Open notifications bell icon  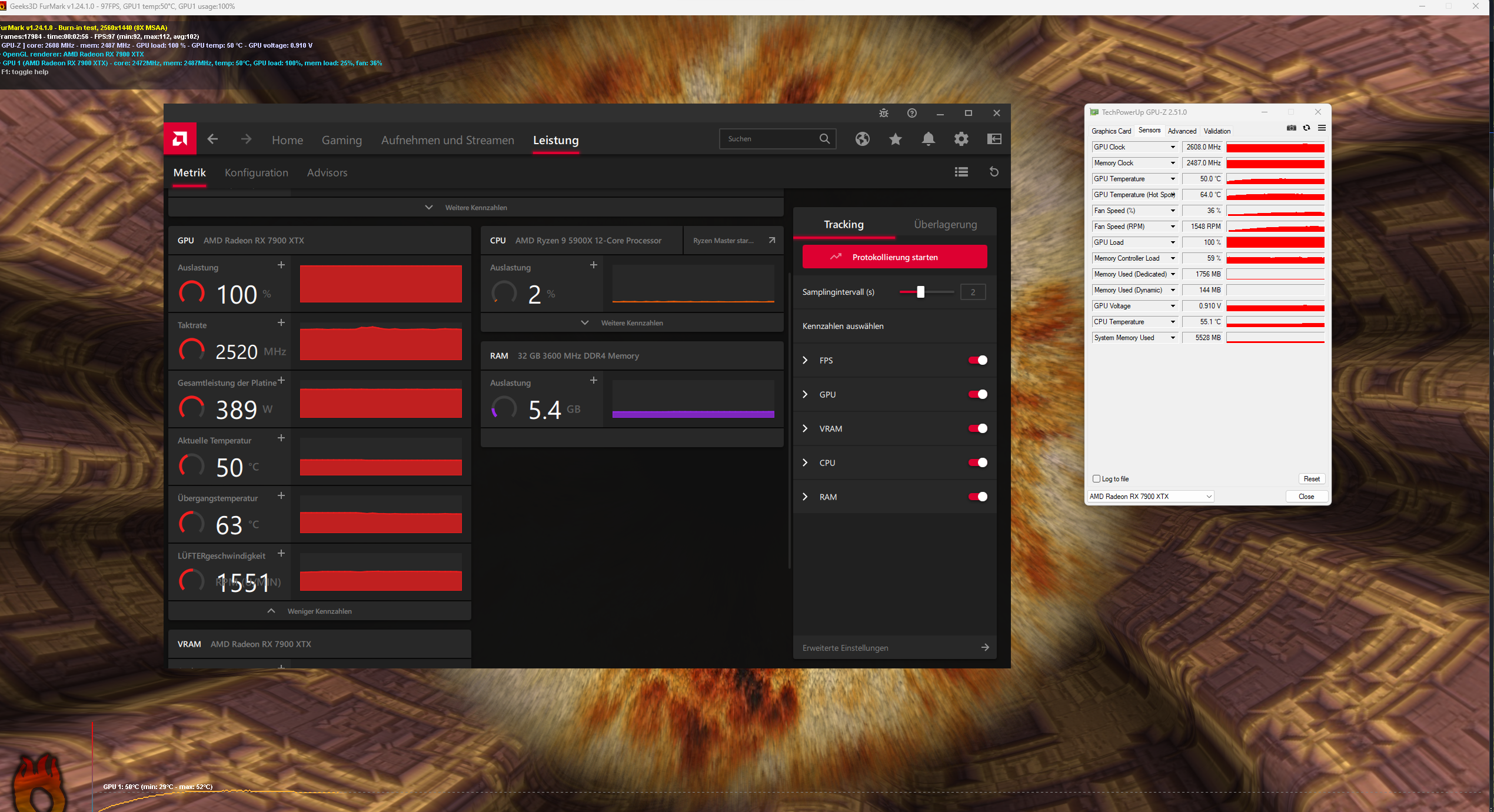[928, 139]
